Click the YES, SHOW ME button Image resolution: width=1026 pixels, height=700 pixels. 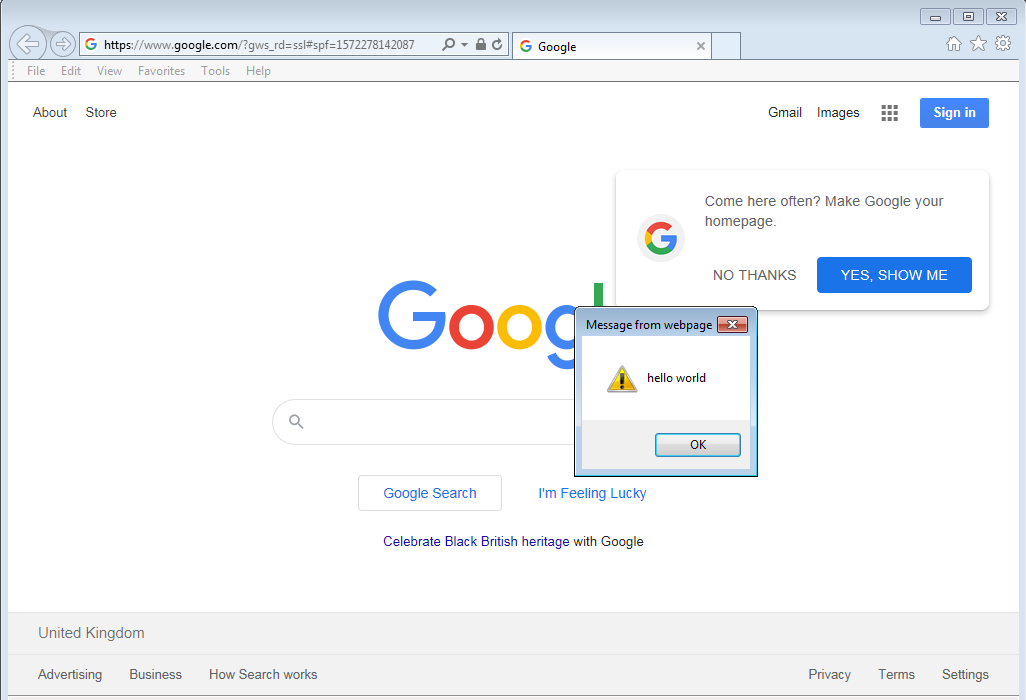(893, 275)
